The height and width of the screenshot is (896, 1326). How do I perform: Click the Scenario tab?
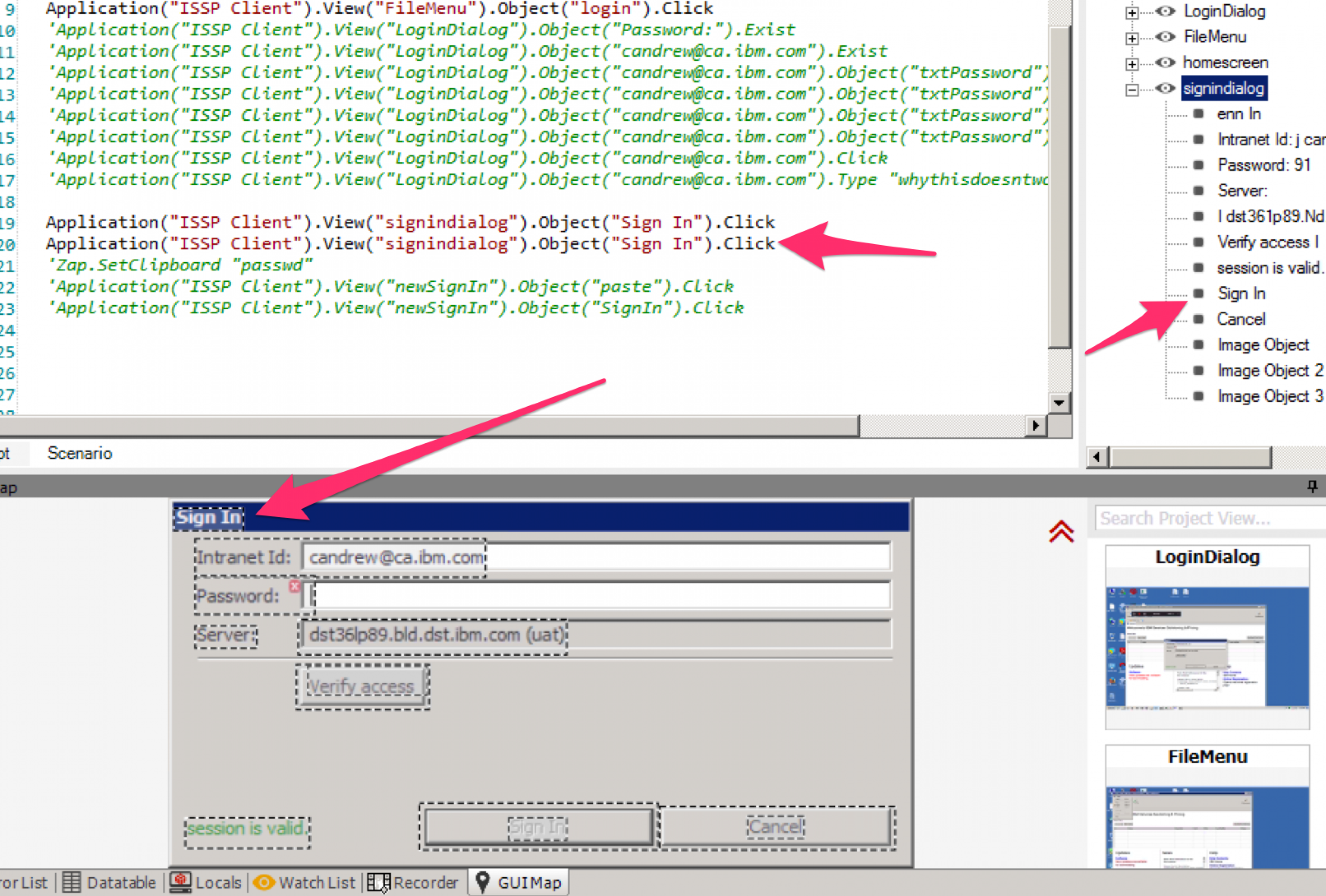tap(80, 453)
